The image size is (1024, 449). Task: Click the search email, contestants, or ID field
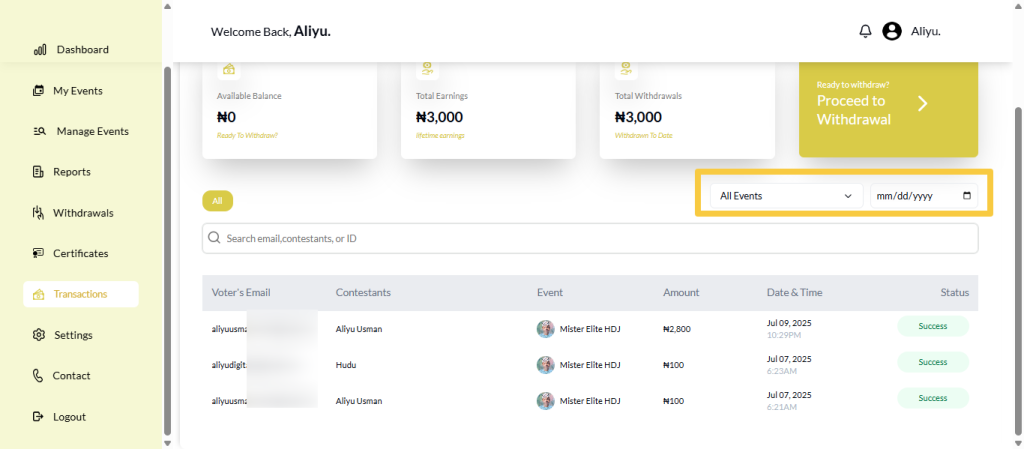tap(590, 239)
